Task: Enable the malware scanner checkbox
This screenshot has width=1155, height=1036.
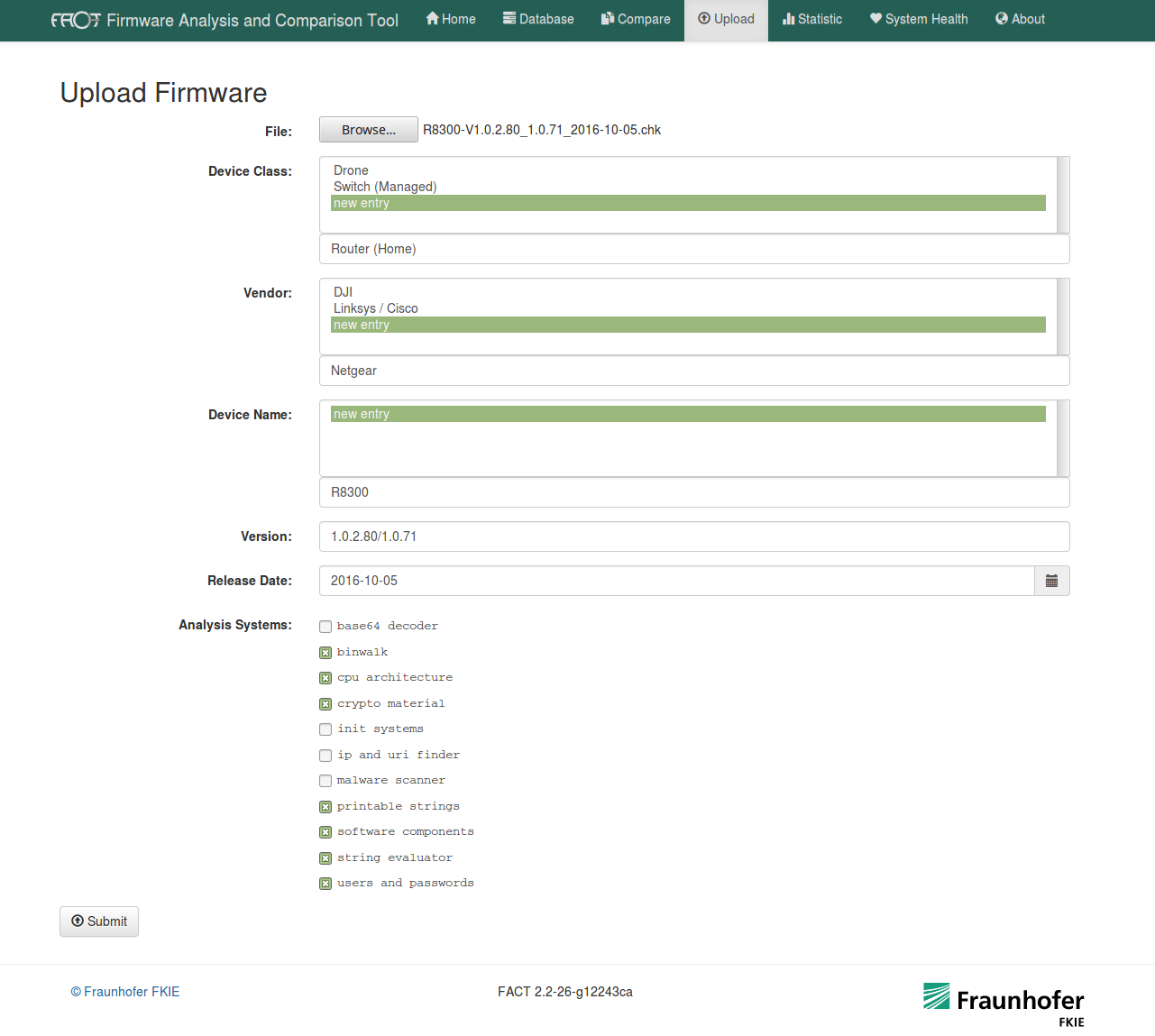Action: [325, 781]
